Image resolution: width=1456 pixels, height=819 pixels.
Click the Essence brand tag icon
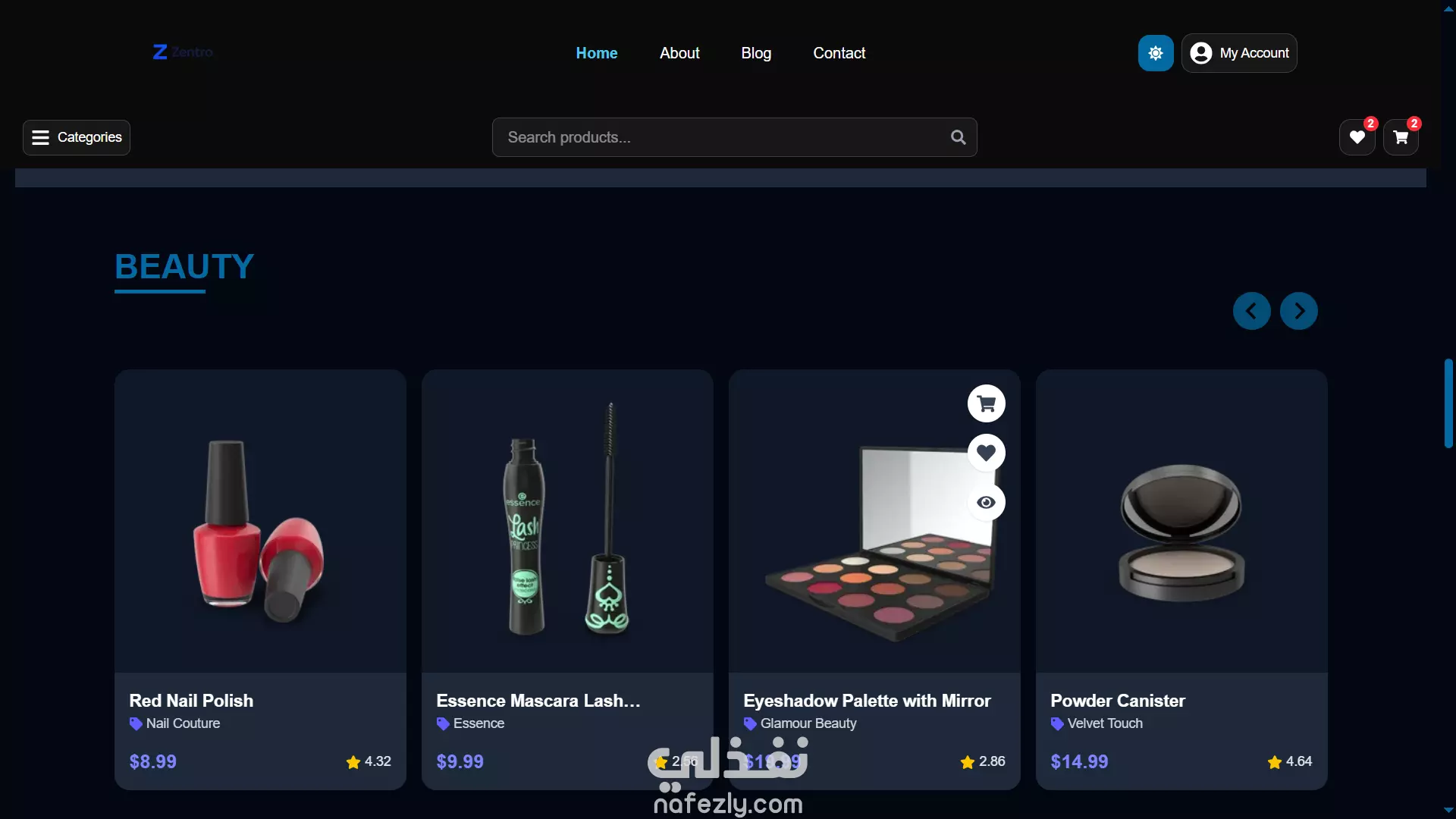coord(443,723)
